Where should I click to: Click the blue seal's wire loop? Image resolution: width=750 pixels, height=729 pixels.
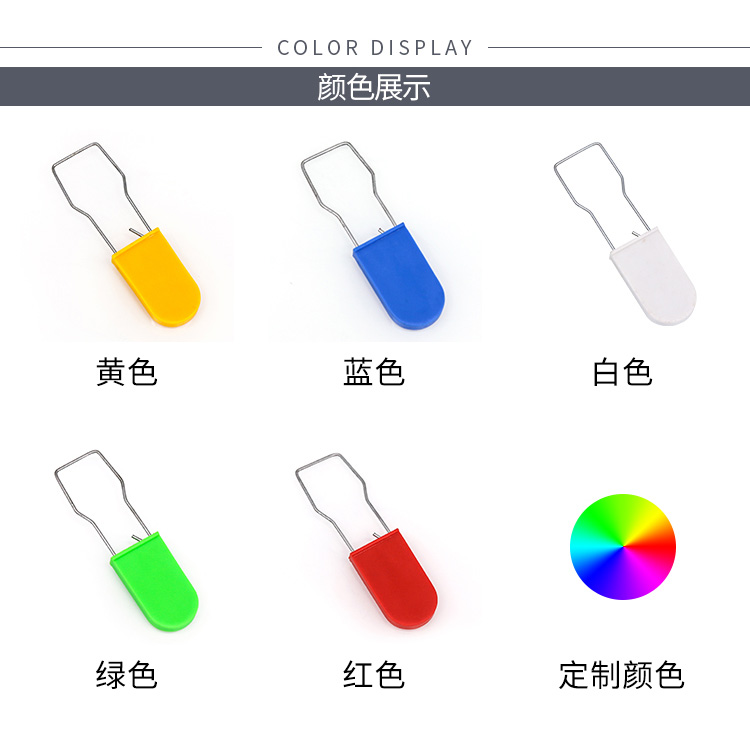click(348, 194)
